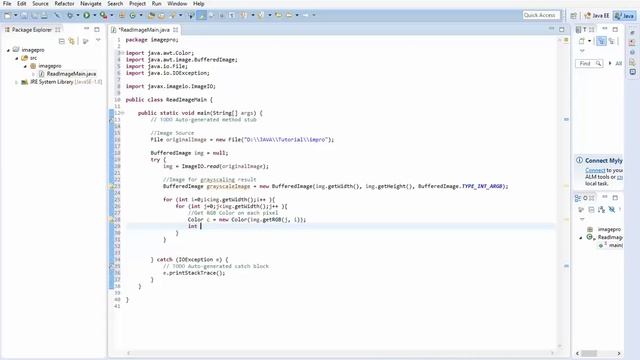This screenshot has width=640, height=360.
Task: Collapse the imagepro project node
Action: coord(8,50)
